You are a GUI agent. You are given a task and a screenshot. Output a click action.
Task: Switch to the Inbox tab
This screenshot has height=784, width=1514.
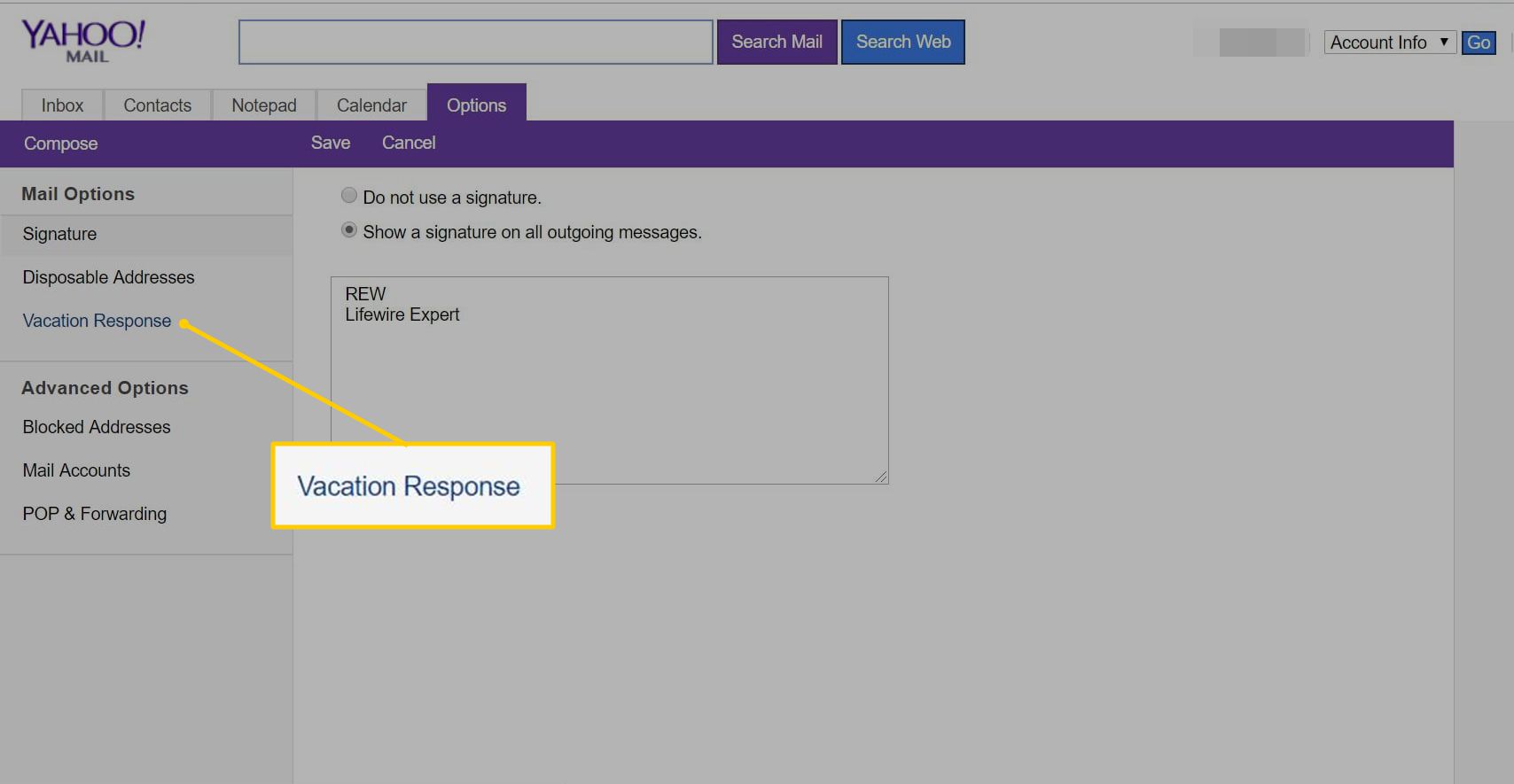[x=62, y=105]
